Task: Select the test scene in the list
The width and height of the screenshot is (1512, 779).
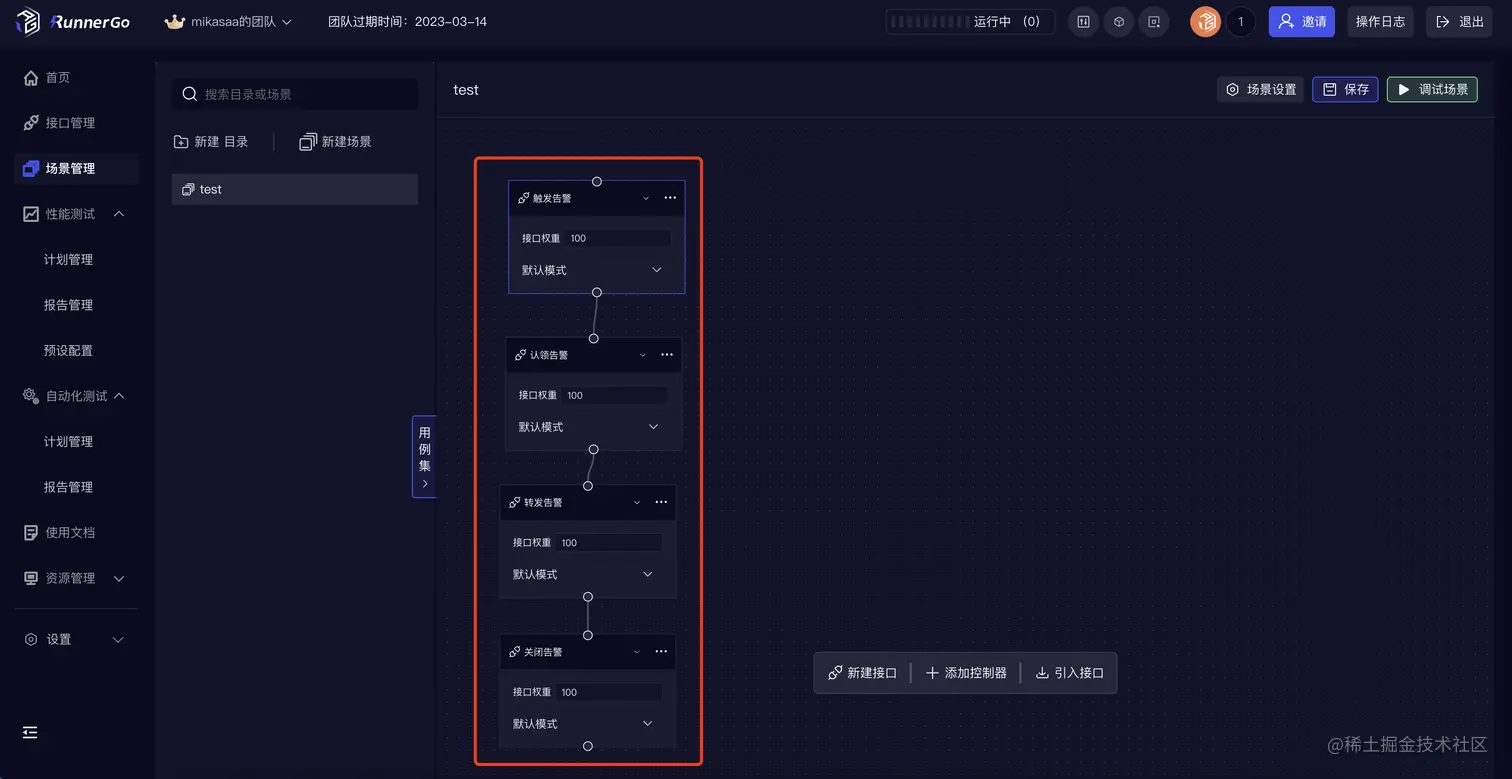Action: [x=295, y=189]
